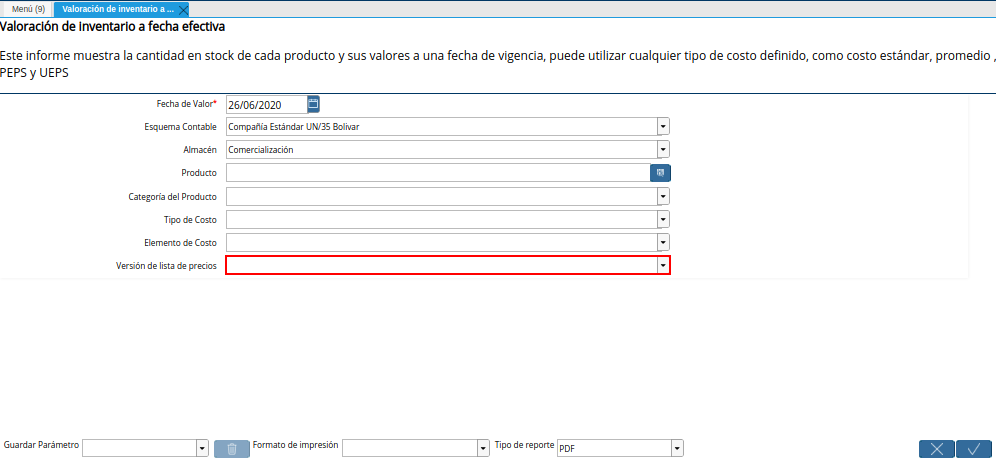Click the Fecha de Valor date field
The width and height of the screenshot is (996, 459).
click(266, 104)
